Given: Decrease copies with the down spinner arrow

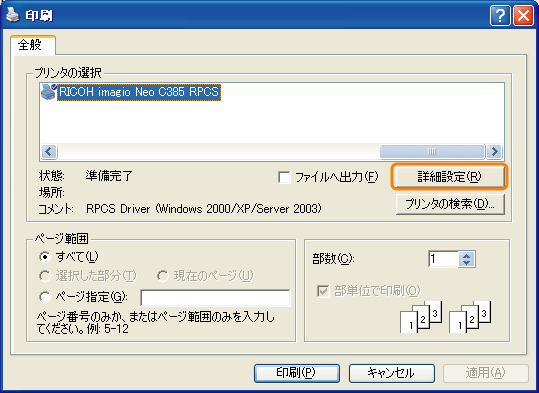Looking at the screenshot, I should [x=466, y=263].
